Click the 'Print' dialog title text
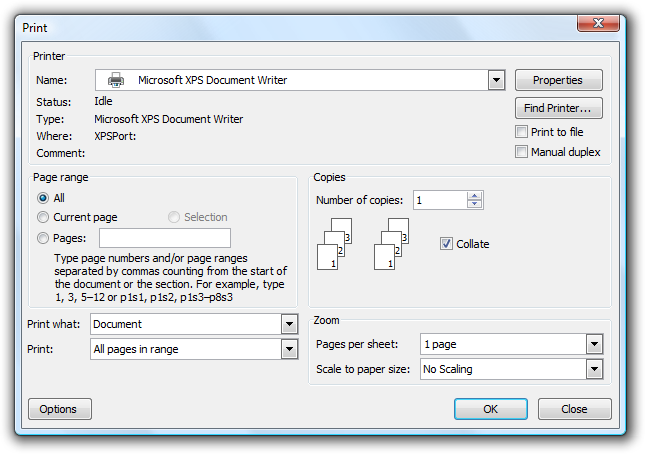The width and height of the screenshot is (645, 454). pyautogui.click(x=35, y=28)
